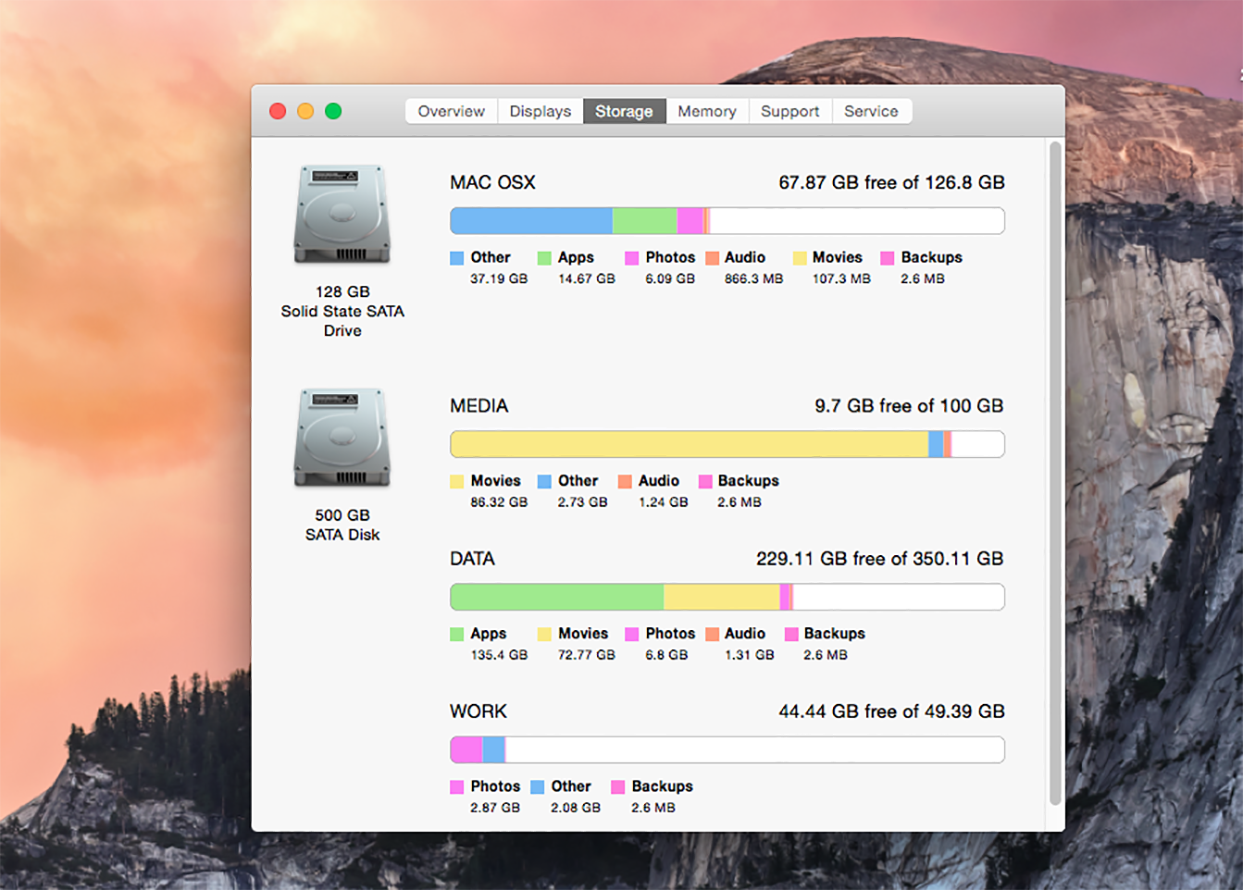Click the green Apps swatch under DATA
This screenshot has height=890, width=1243.
457,635
